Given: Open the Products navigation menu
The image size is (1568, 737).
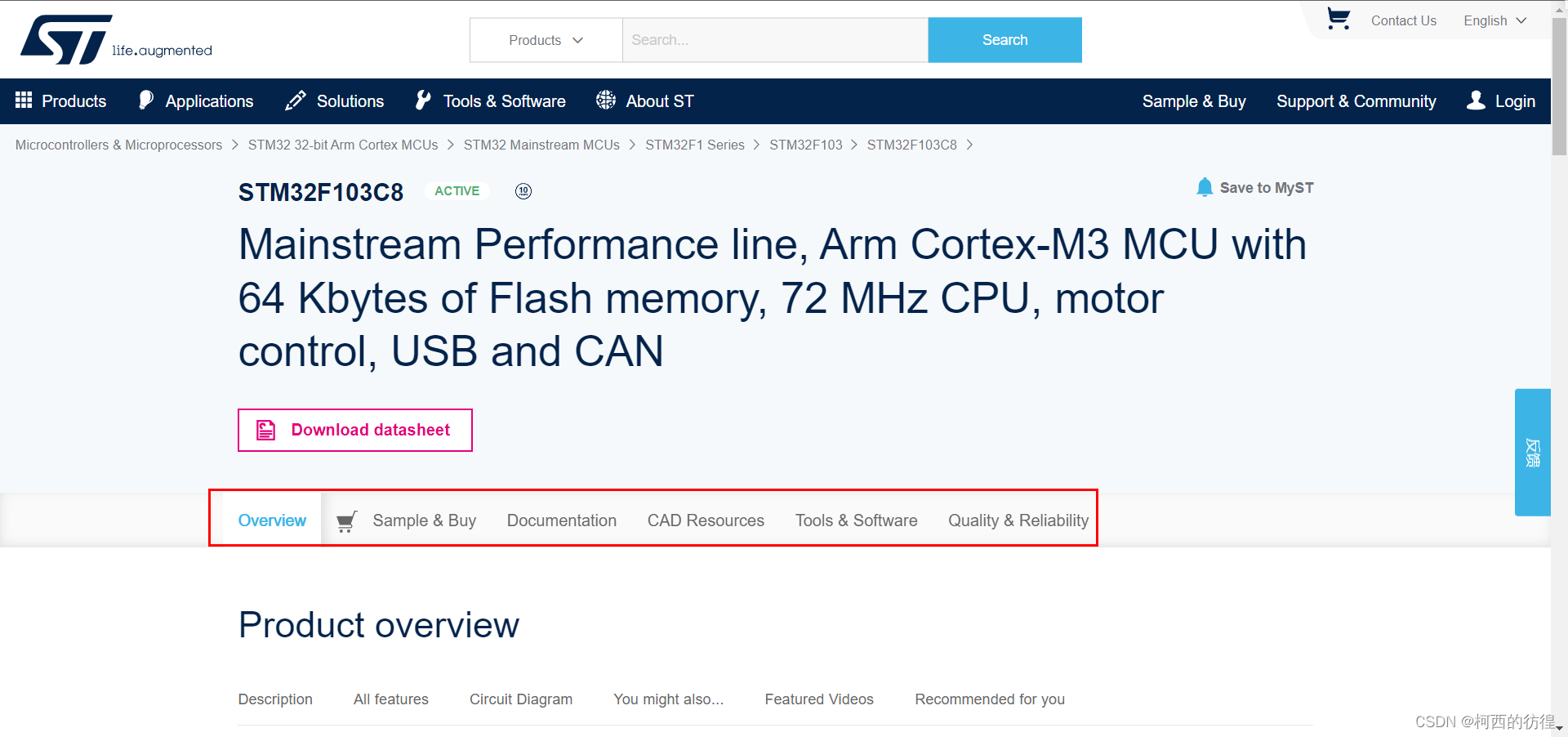Looking at the screenshot, I should tap(61, 101).
